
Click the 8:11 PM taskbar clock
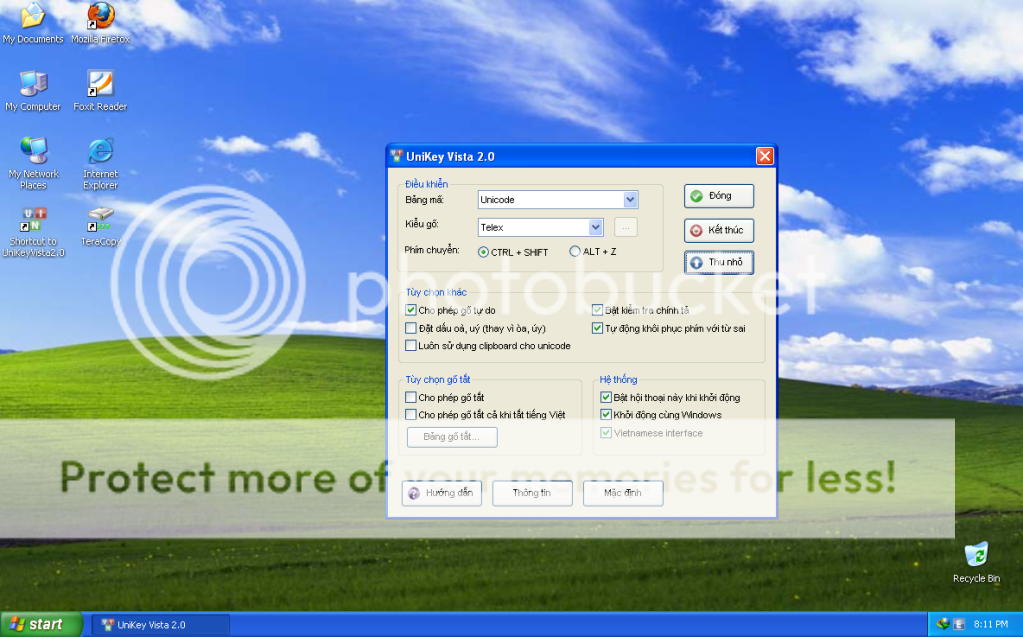pyautogui.click(x=990, y=625)
